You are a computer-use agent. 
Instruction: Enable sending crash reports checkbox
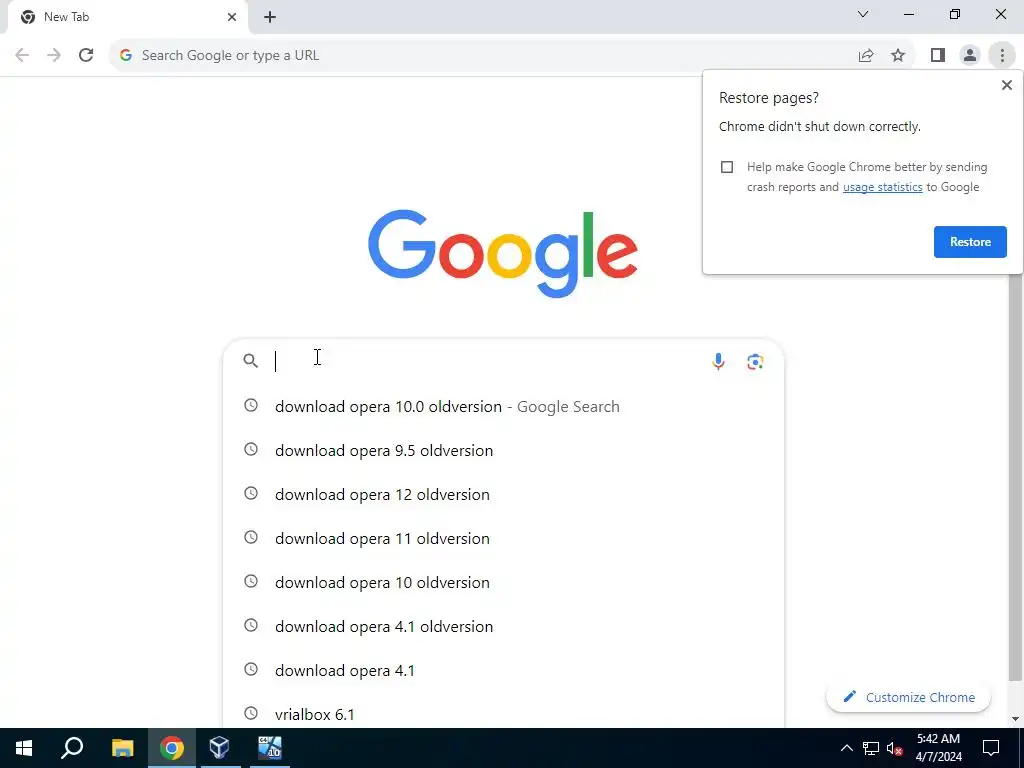click(727, 167)
